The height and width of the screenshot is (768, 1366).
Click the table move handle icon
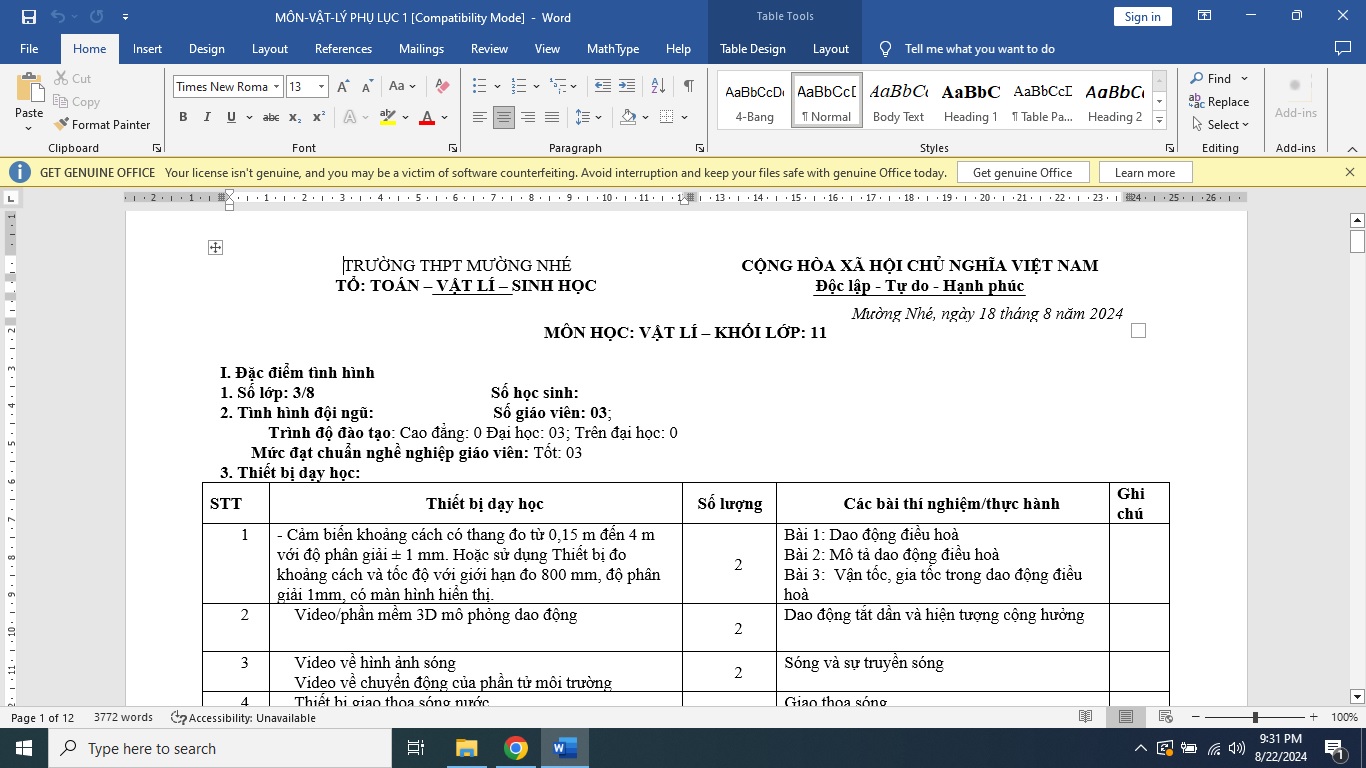pyautogui.click(x=215, y=247)
